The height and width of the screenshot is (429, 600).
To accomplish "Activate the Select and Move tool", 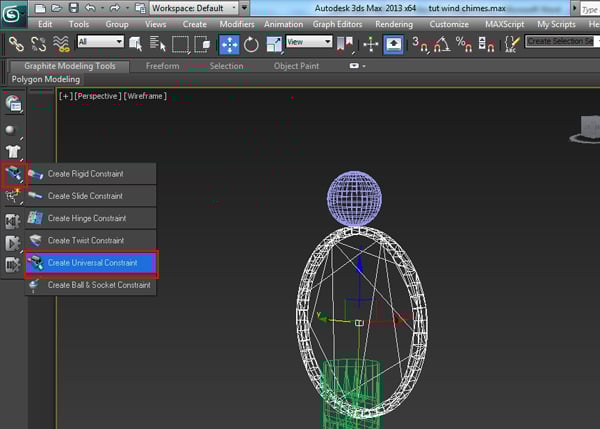I will 229,44.
